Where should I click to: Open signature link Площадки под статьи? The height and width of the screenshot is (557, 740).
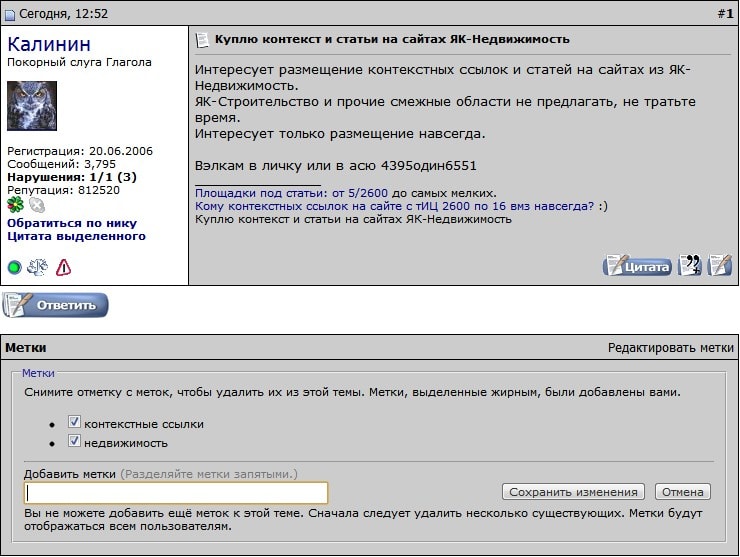291,193
